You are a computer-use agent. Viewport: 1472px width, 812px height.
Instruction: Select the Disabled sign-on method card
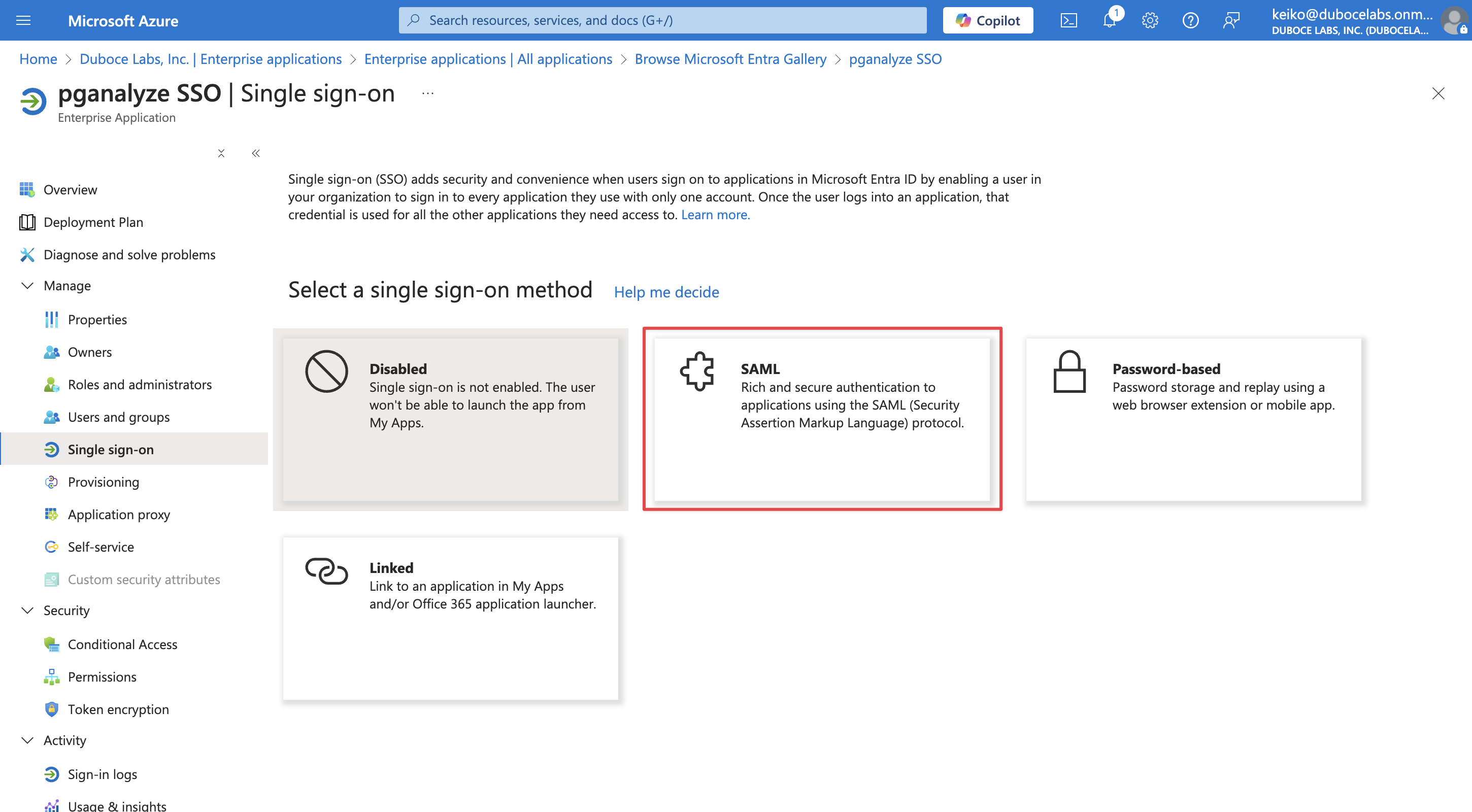pos(450,419)
